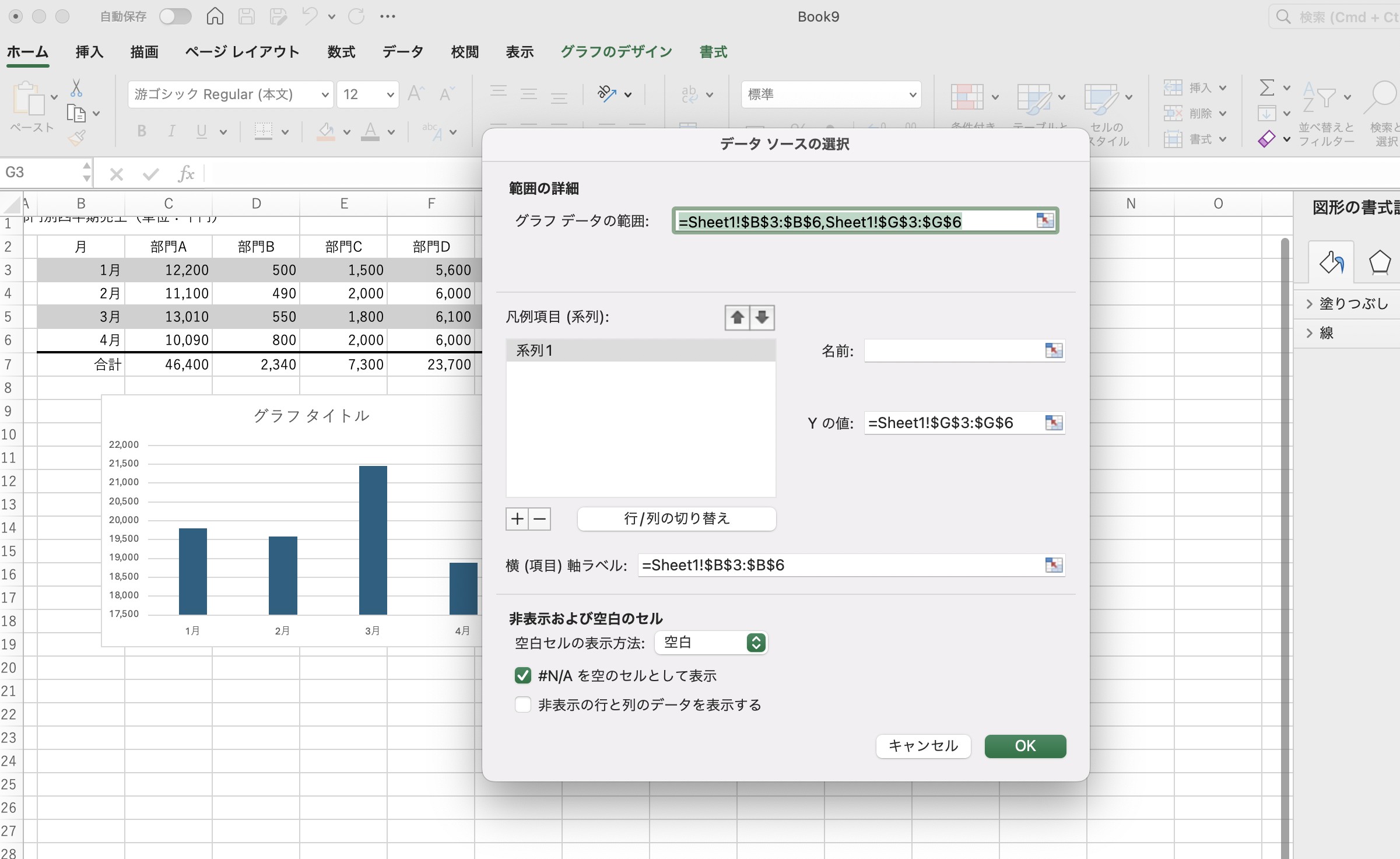The width and height of the screenshot is (1400, 859).
Task: Toggle Underline formatting
Action: click(x=201, y=131)
